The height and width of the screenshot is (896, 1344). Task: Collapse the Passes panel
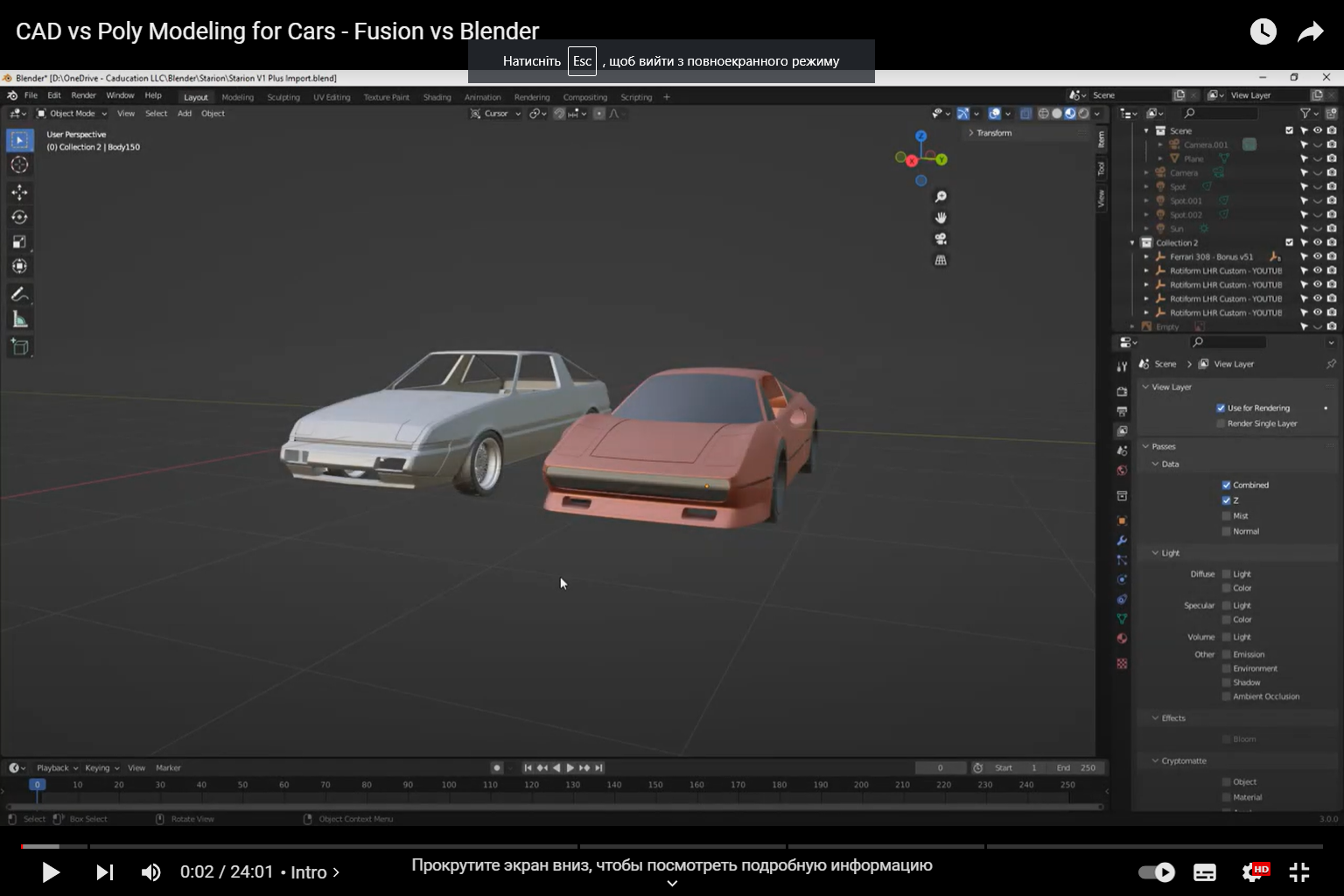(1145, 446)
